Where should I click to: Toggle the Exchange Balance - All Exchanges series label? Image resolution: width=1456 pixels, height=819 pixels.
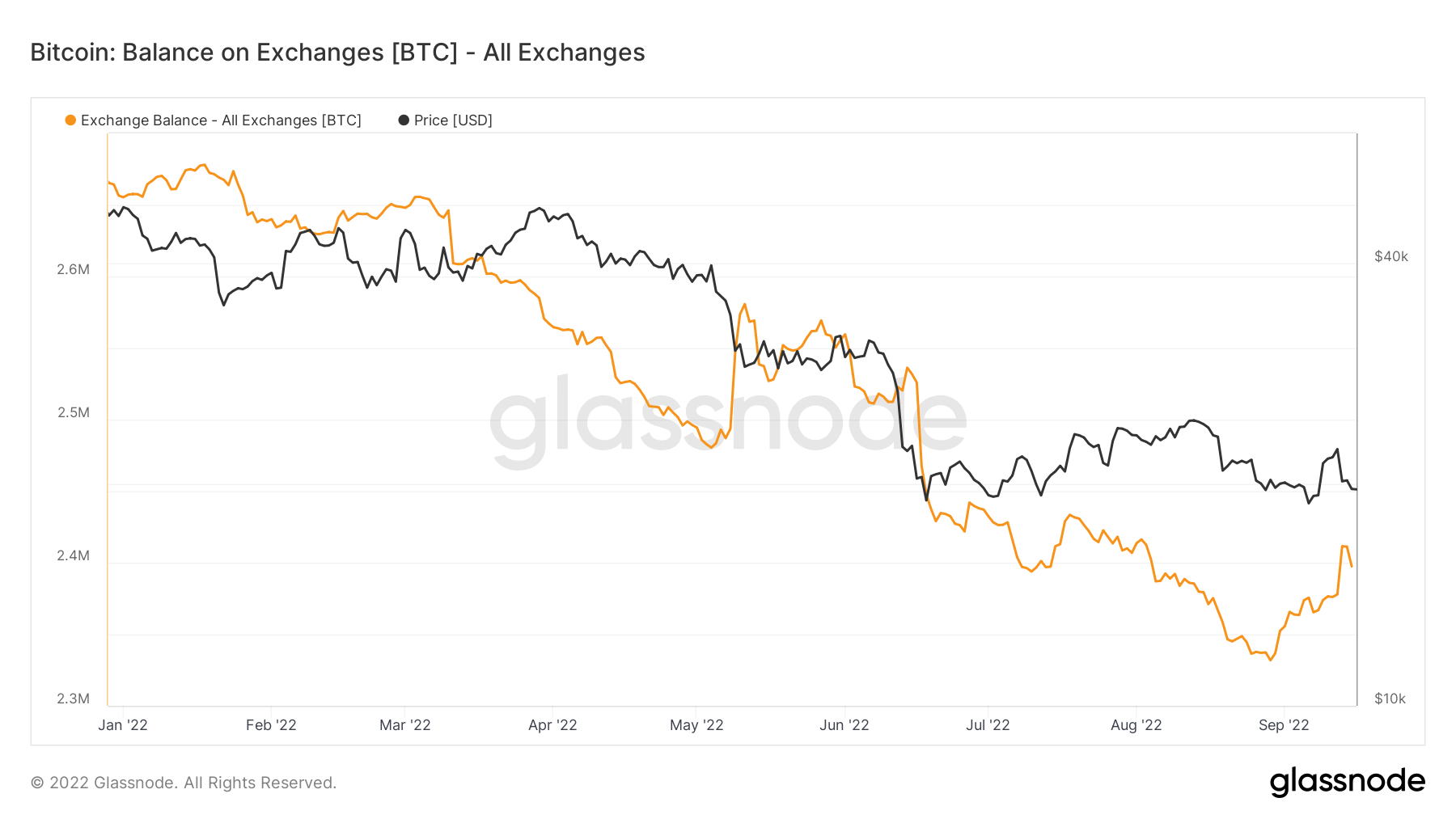pos(221,120)
